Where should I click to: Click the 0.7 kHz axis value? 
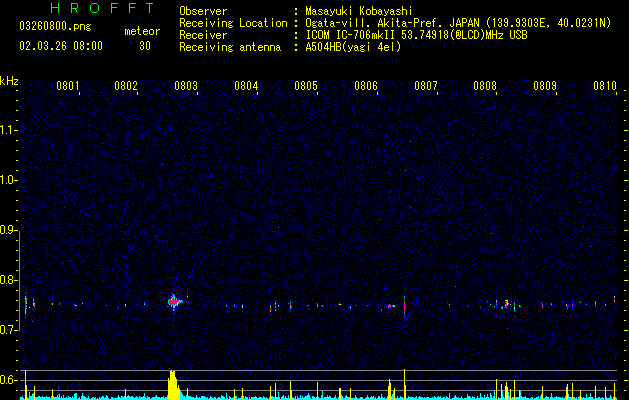[8, 330]
